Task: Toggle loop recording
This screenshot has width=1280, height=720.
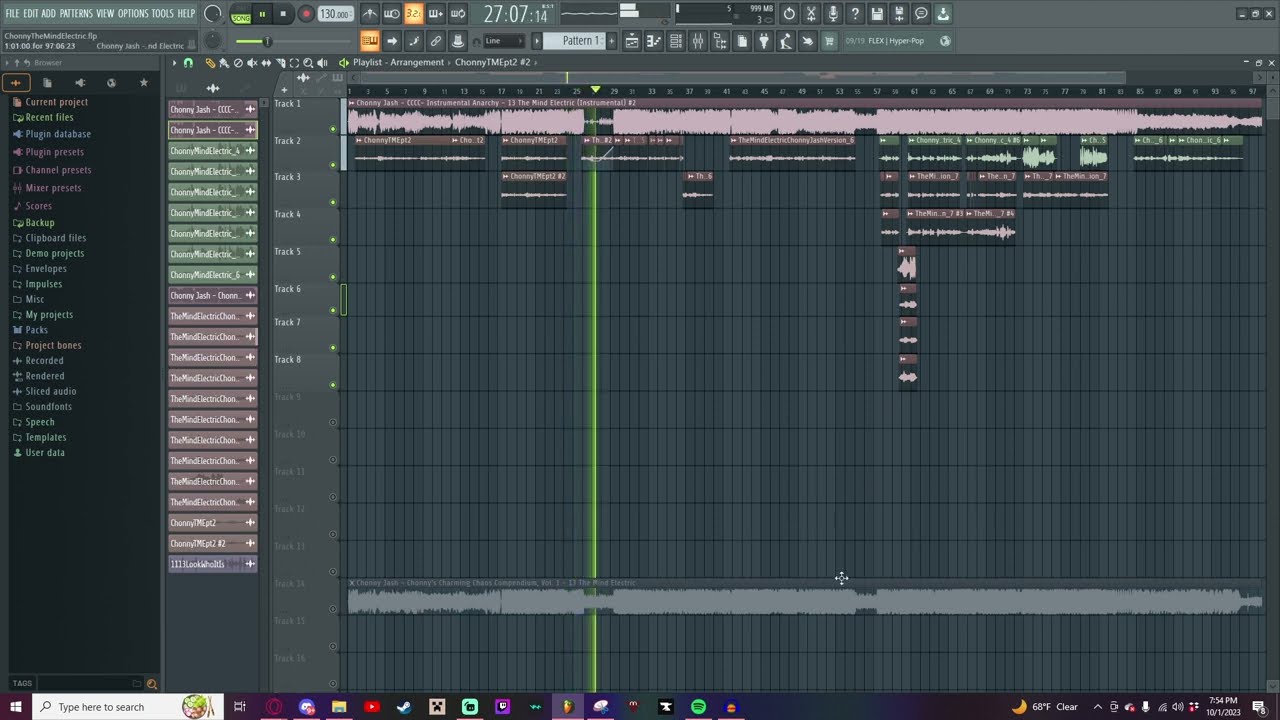Action: coord(458,14)
